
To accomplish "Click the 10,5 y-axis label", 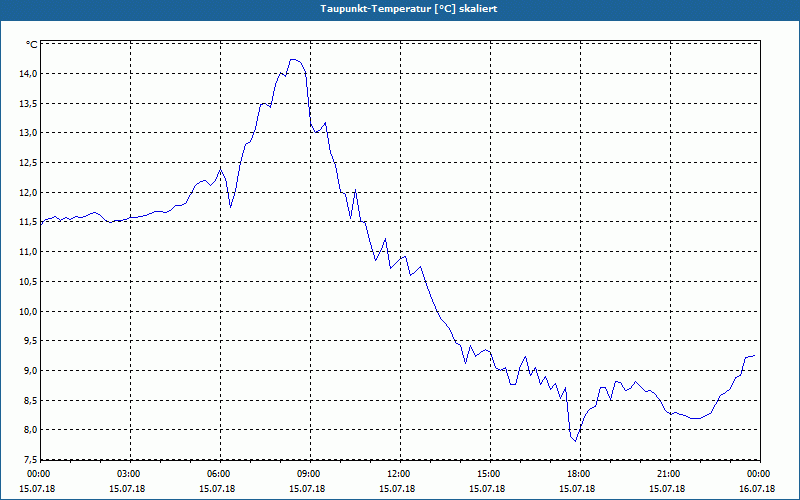I will tap(28, 282).
